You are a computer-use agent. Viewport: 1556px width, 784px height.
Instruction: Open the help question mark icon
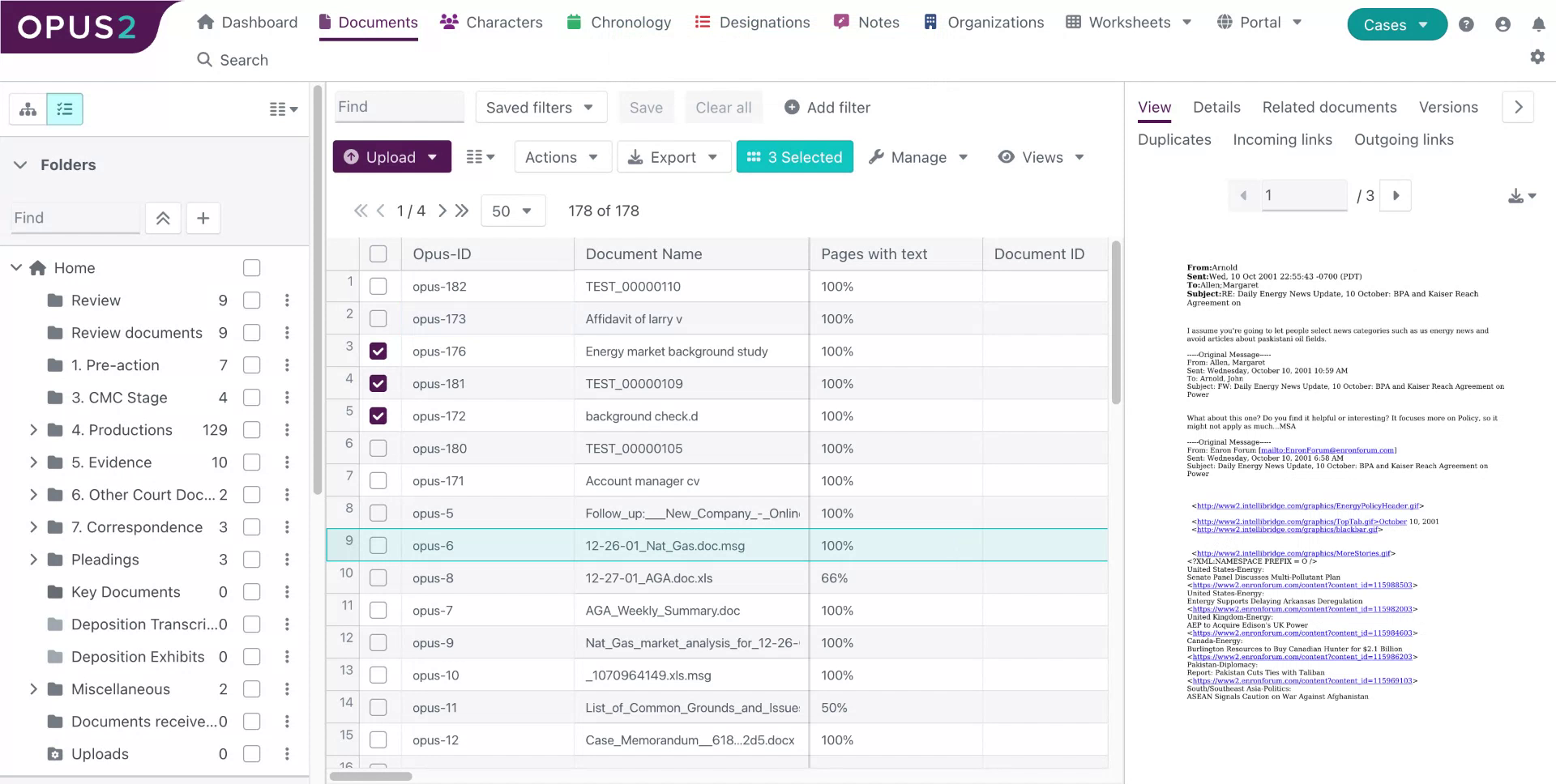[x=1466, y=24]
